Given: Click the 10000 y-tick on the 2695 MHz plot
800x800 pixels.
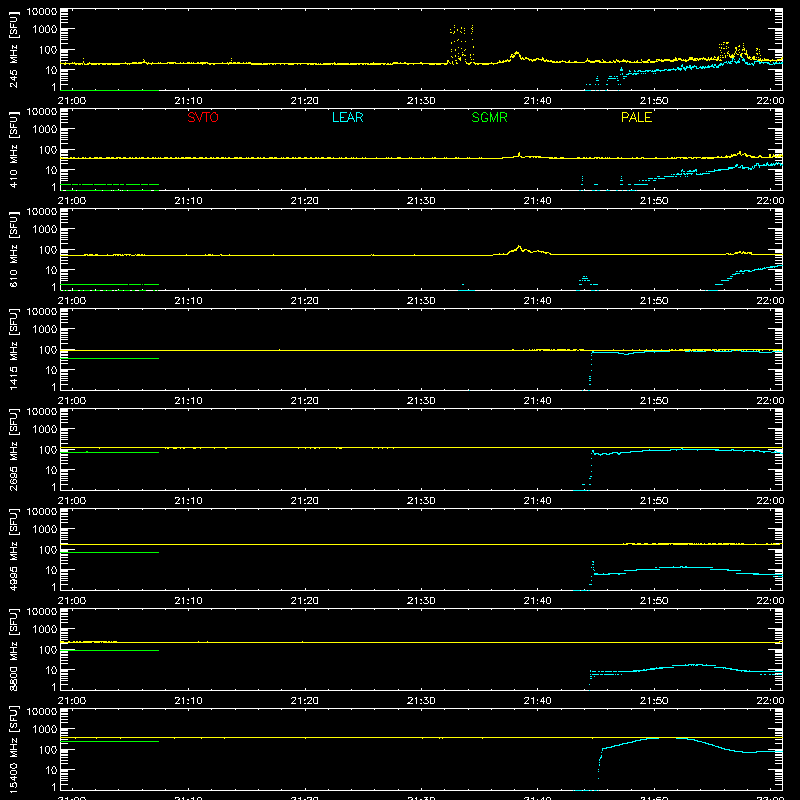Looking at the screenshot, I should (42, 412).
